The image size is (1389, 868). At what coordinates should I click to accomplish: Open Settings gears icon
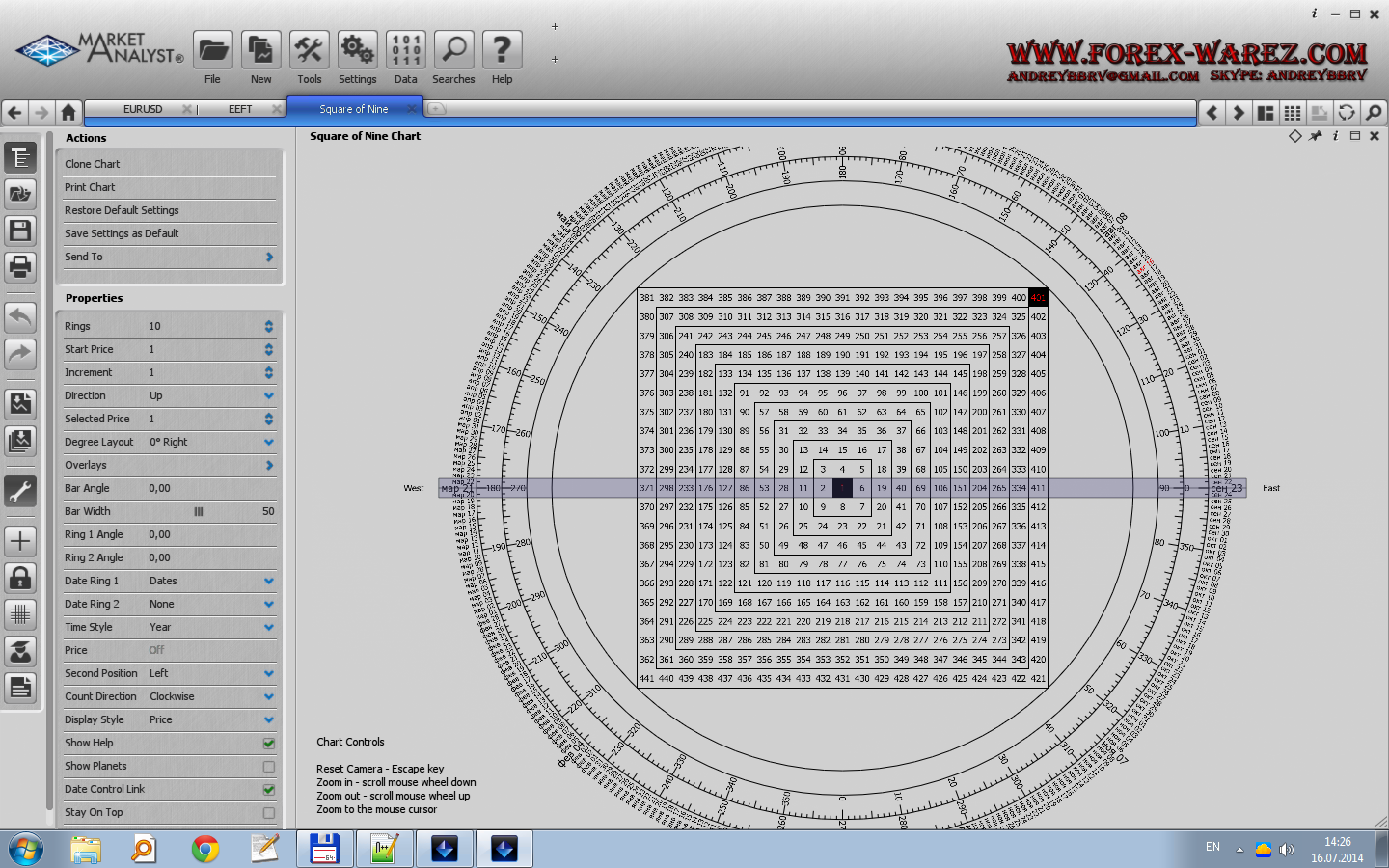[x=357, y=50]
